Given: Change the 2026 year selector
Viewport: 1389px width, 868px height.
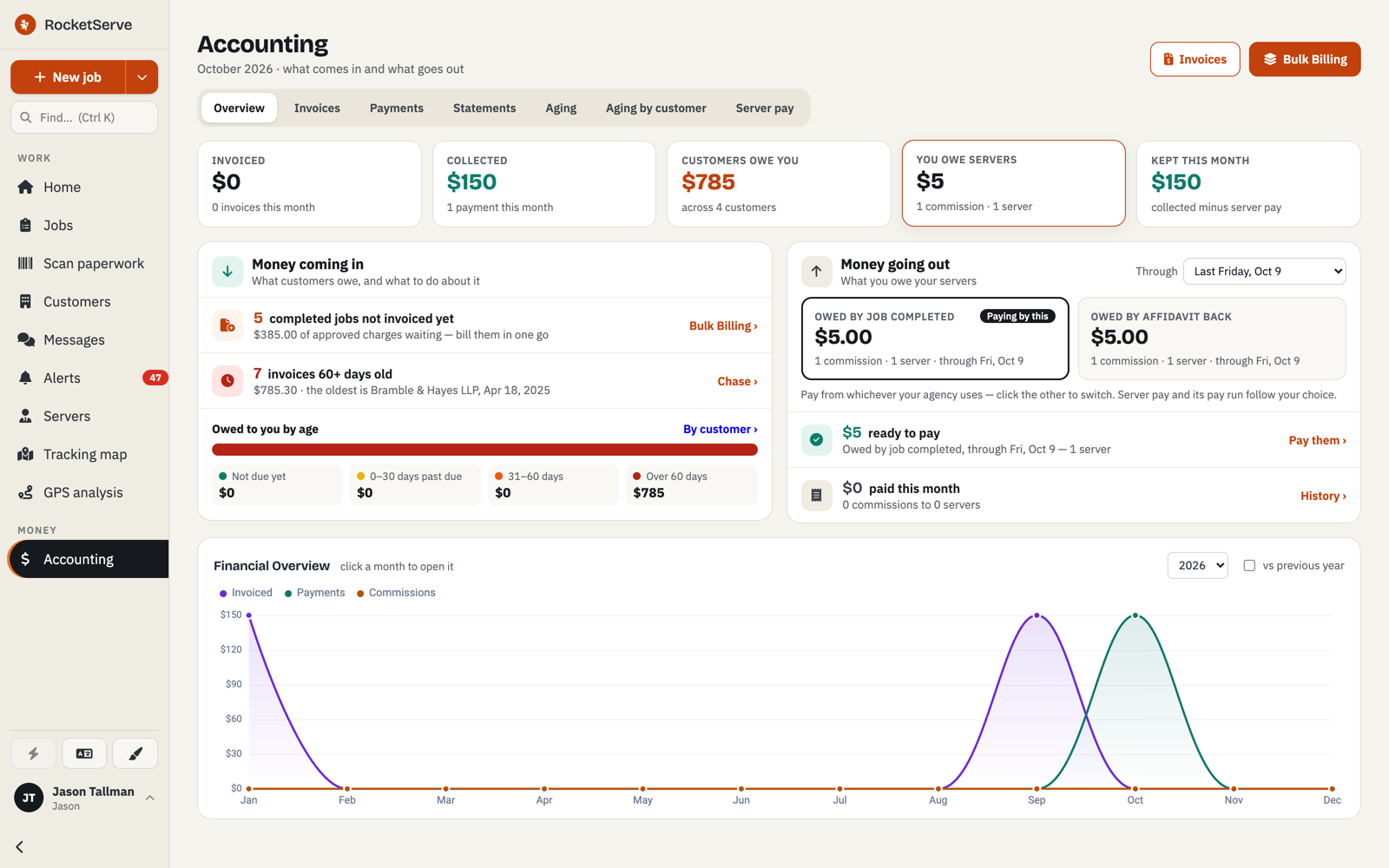Looking at the screenshot, I should pyautogui.click(x=1197, y=565).
